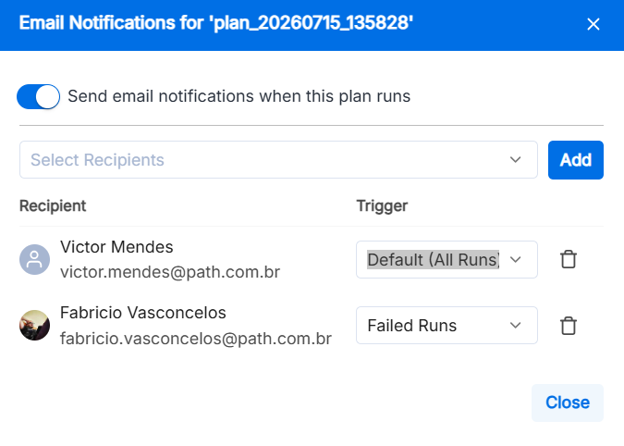
Task: Turn off email notifications toggle switch
Action: 38,96
